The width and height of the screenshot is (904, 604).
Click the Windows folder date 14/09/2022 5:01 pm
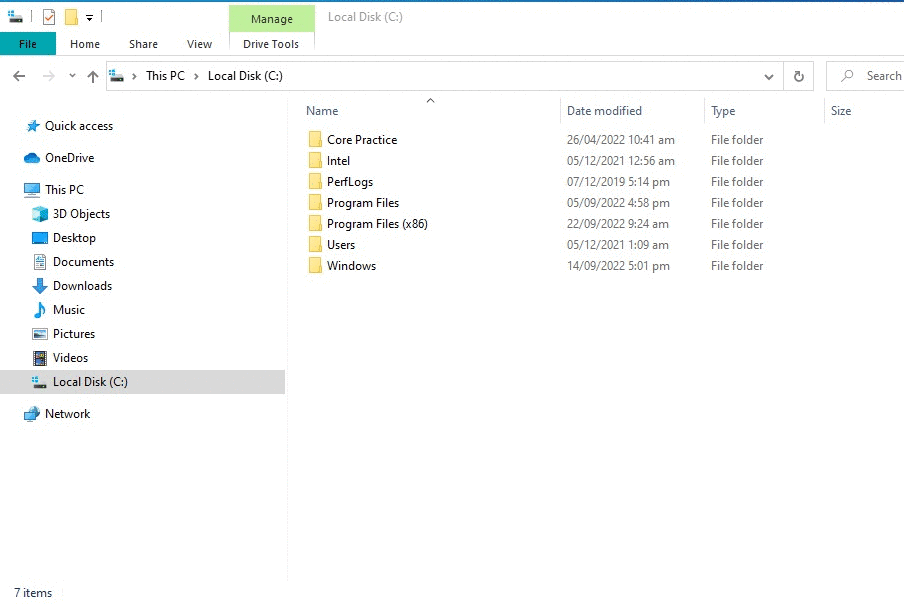pos(618,266)
